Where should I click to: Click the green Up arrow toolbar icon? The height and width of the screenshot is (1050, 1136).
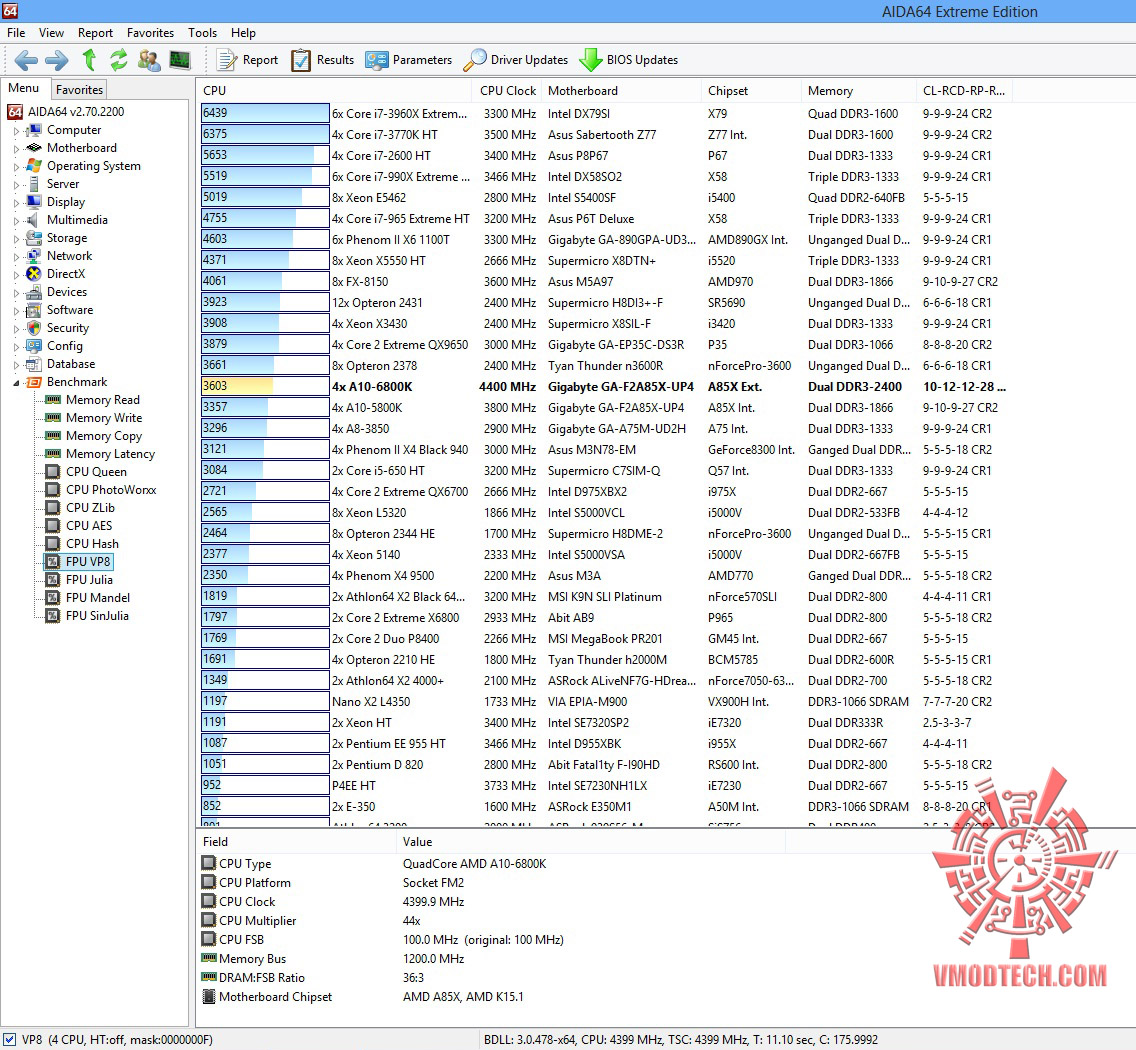point(89,60)
